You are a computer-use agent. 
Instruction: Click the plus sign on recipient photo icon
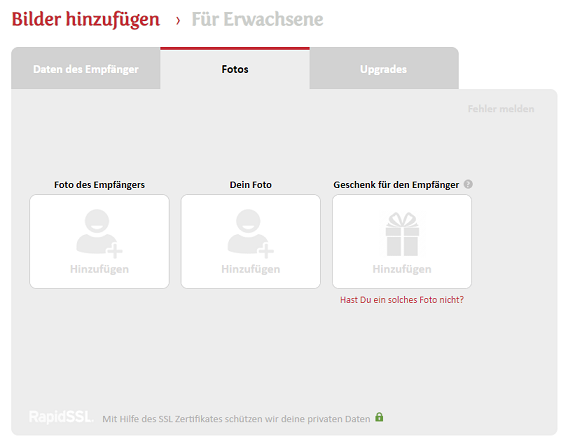[115, 250]
